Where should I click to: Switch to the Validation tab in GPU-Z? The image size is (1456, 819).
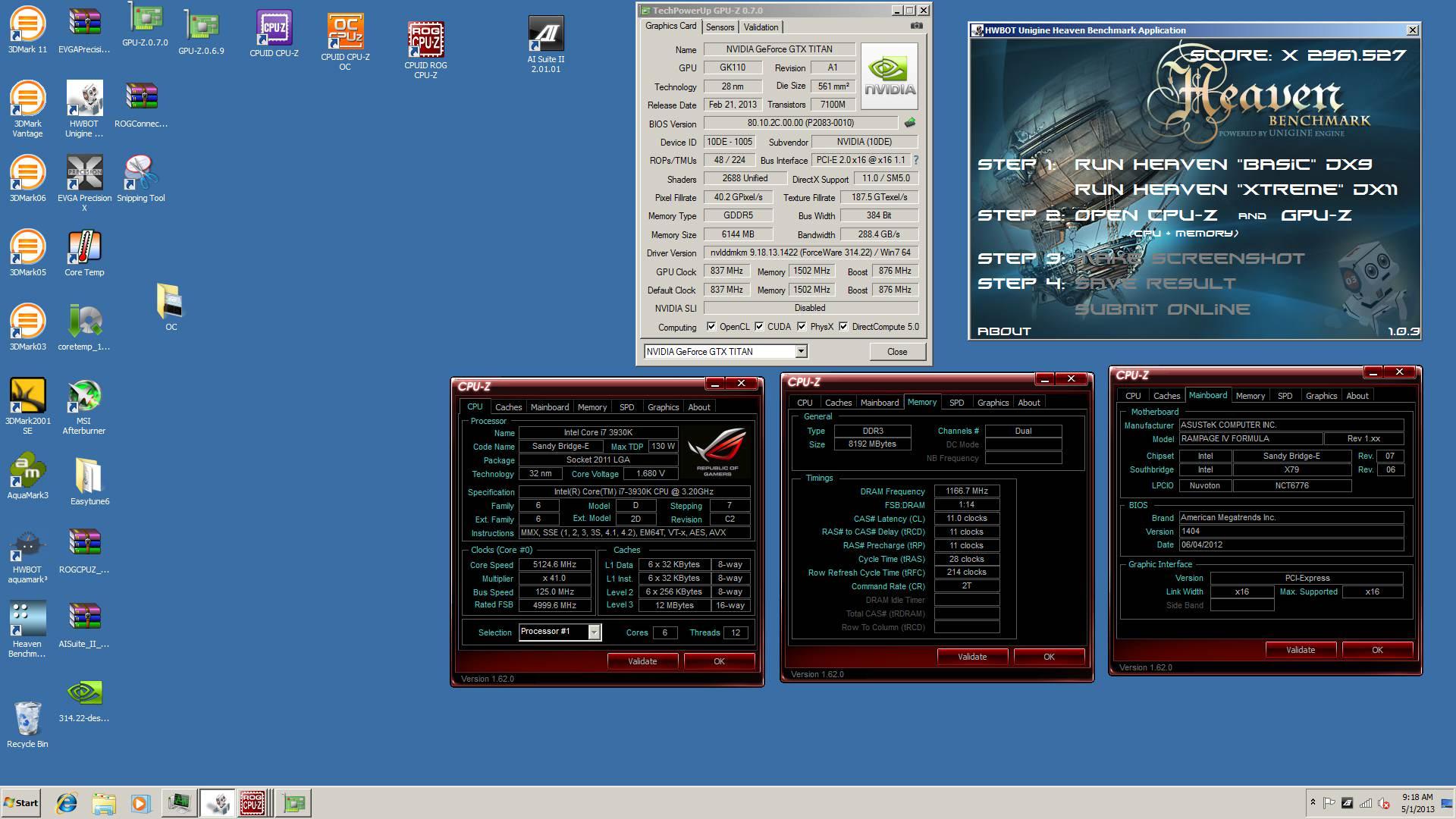coord(761,27)
